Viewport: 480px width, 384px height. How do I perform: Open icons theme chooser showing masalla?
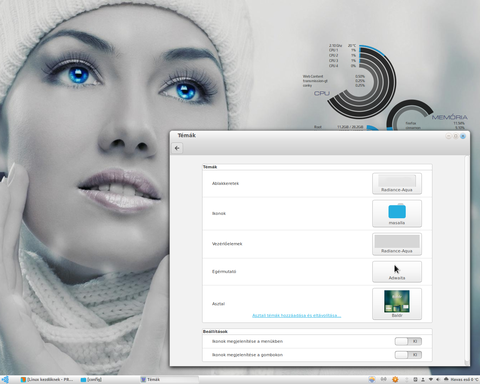[397, 213]
